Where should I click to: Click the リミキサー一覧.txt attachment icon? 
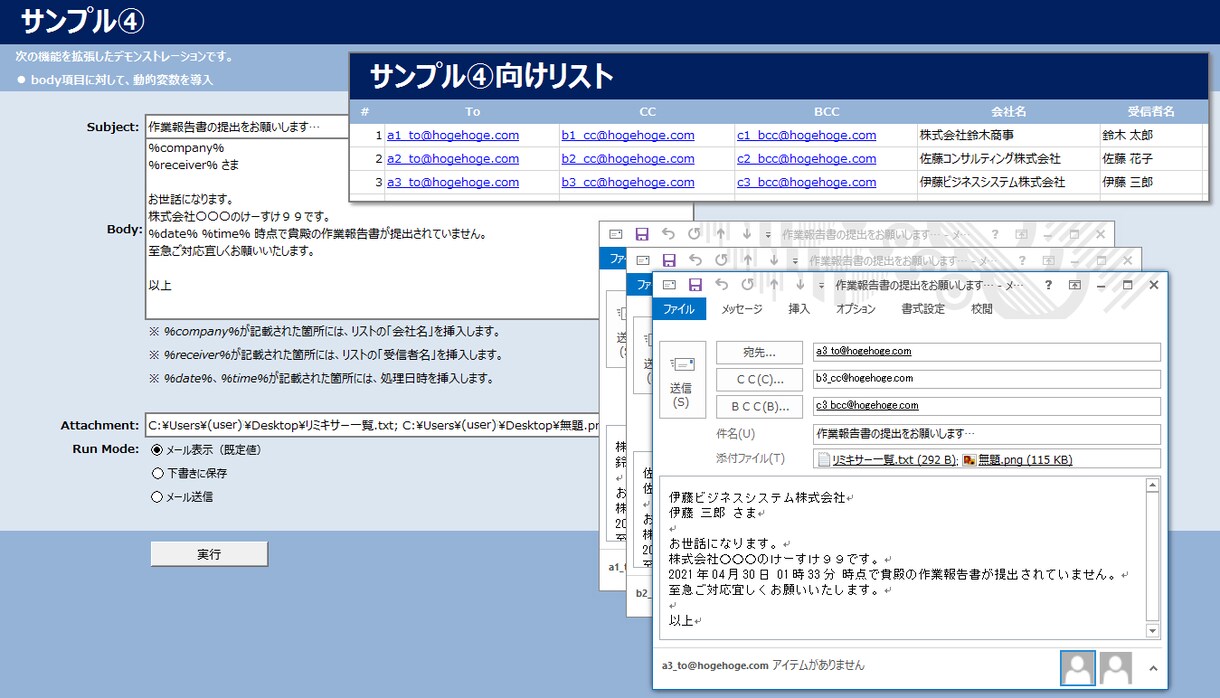(x=824, y=460)
